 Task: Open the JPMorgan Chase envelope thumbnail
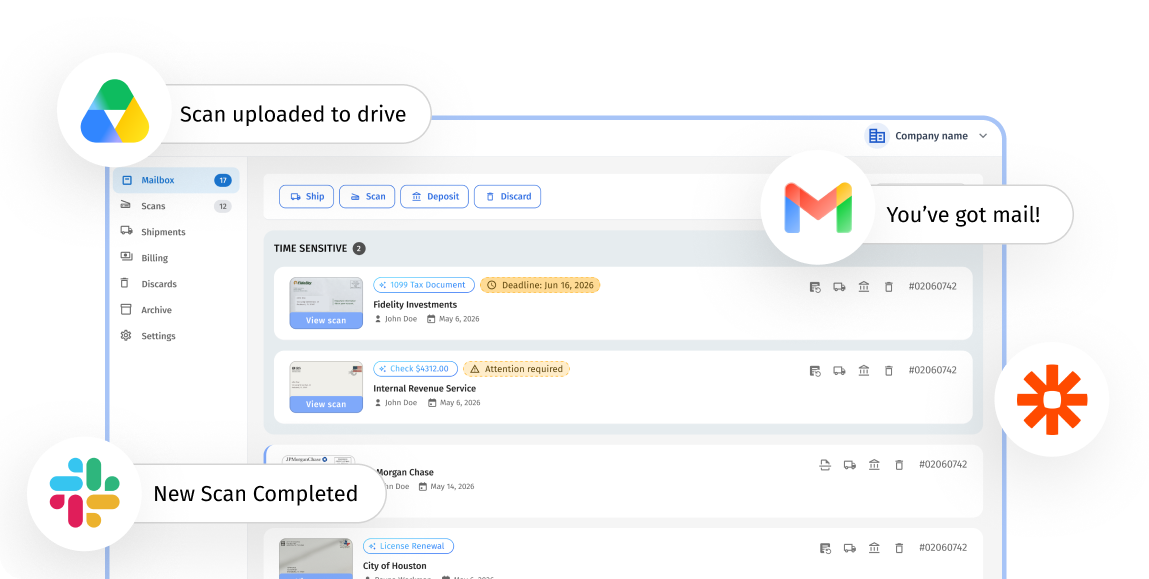(319, 460)
